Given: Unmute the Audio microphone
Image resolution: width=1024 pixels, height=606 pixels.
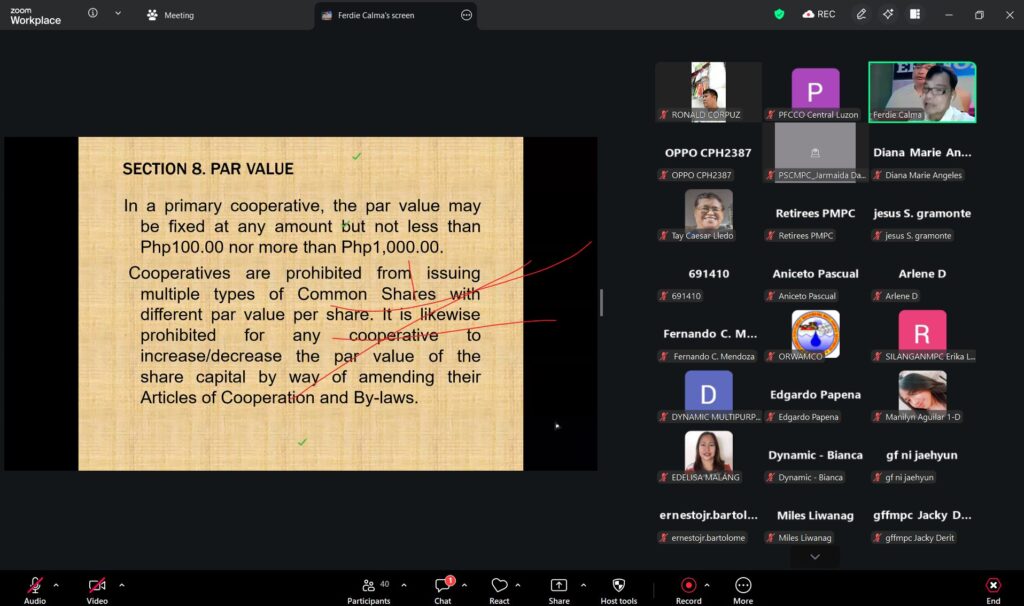Looking at the screenshot, I should (x=35, y=586).
